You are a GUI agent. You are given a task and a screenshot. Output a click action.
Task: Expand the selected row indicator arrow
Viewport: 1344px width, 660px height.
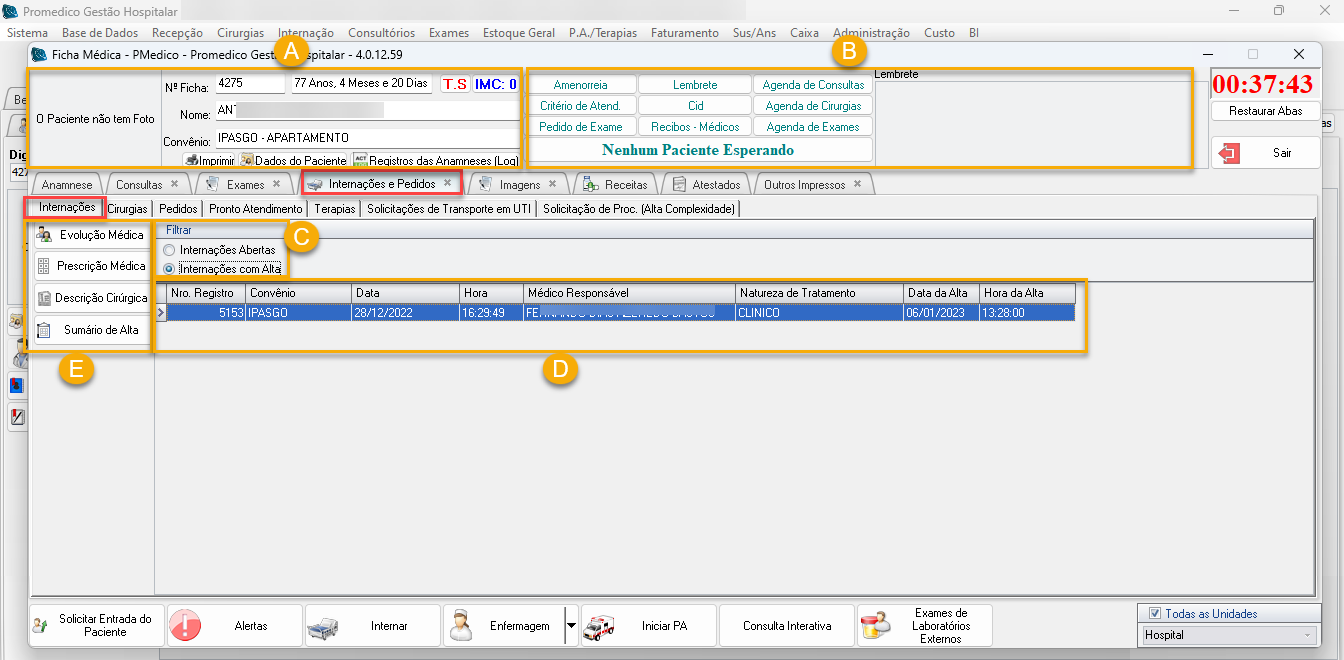point(161,313)
